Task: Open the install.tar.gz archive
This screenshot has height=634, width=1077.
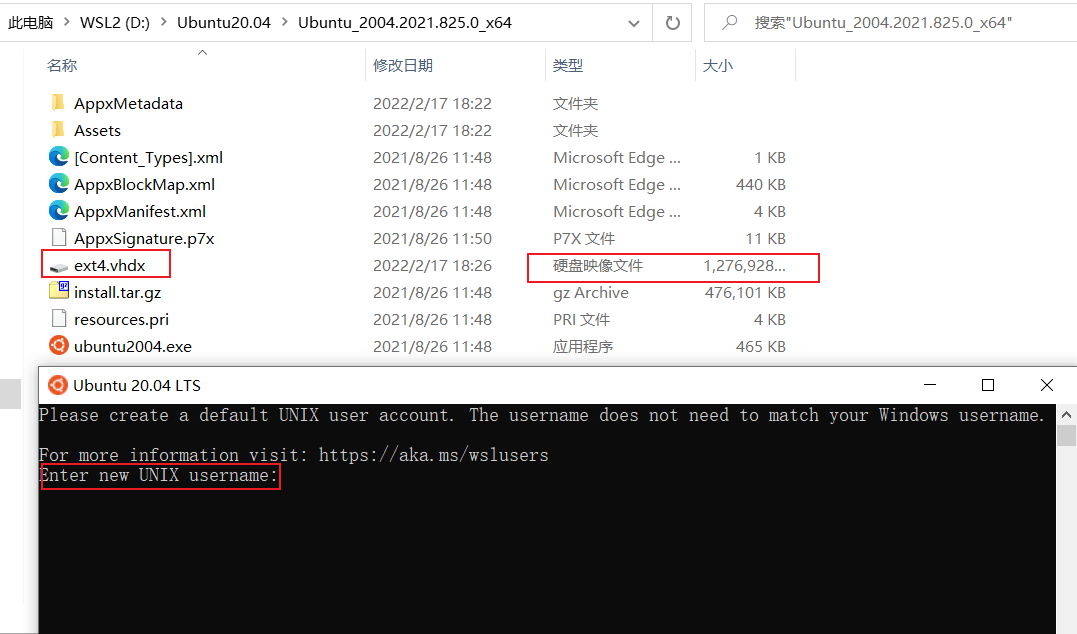Action: click(119, 292)
